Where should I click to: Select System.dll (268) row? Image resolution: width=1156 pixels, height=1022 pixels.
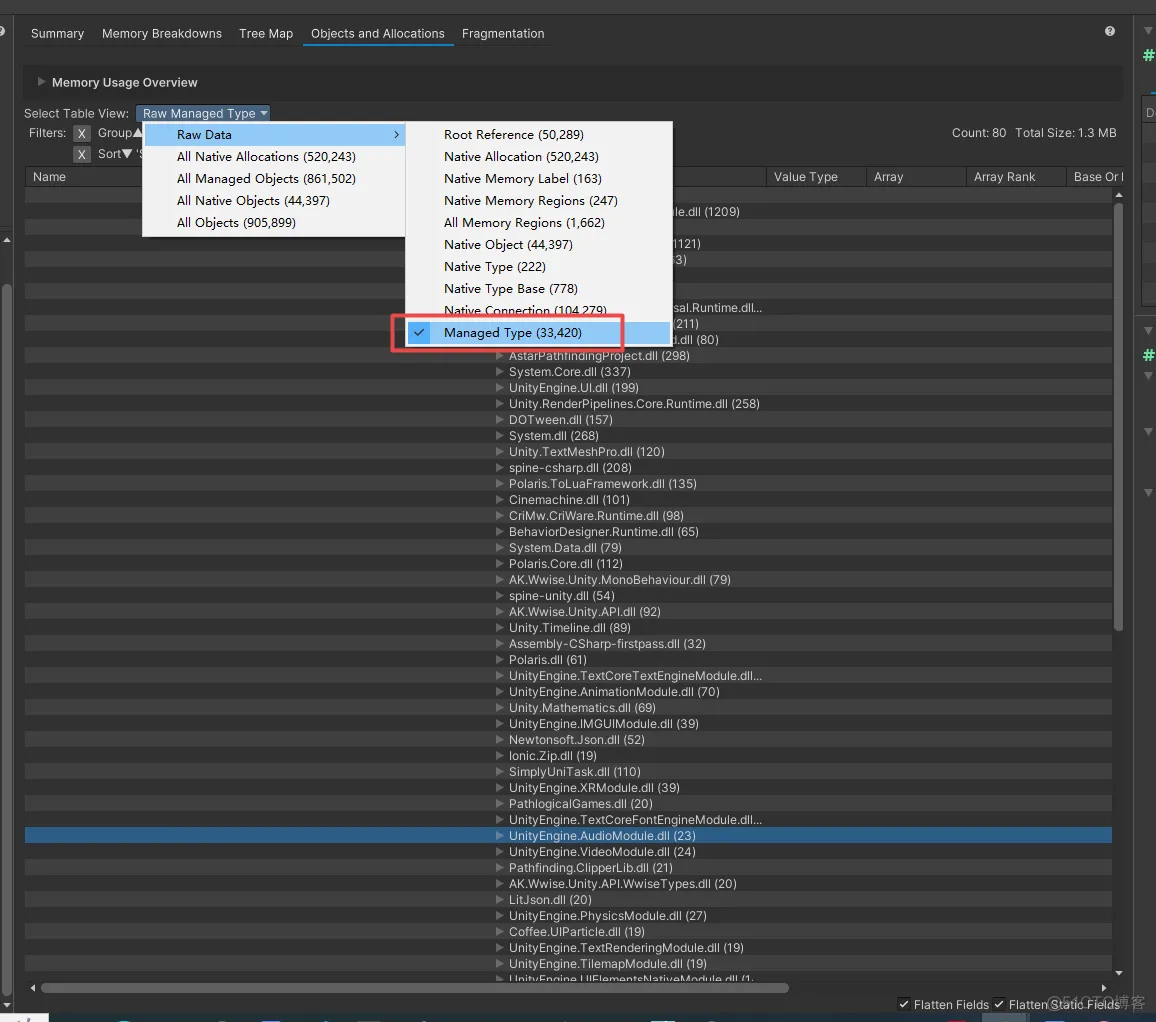tap(568, 436)
